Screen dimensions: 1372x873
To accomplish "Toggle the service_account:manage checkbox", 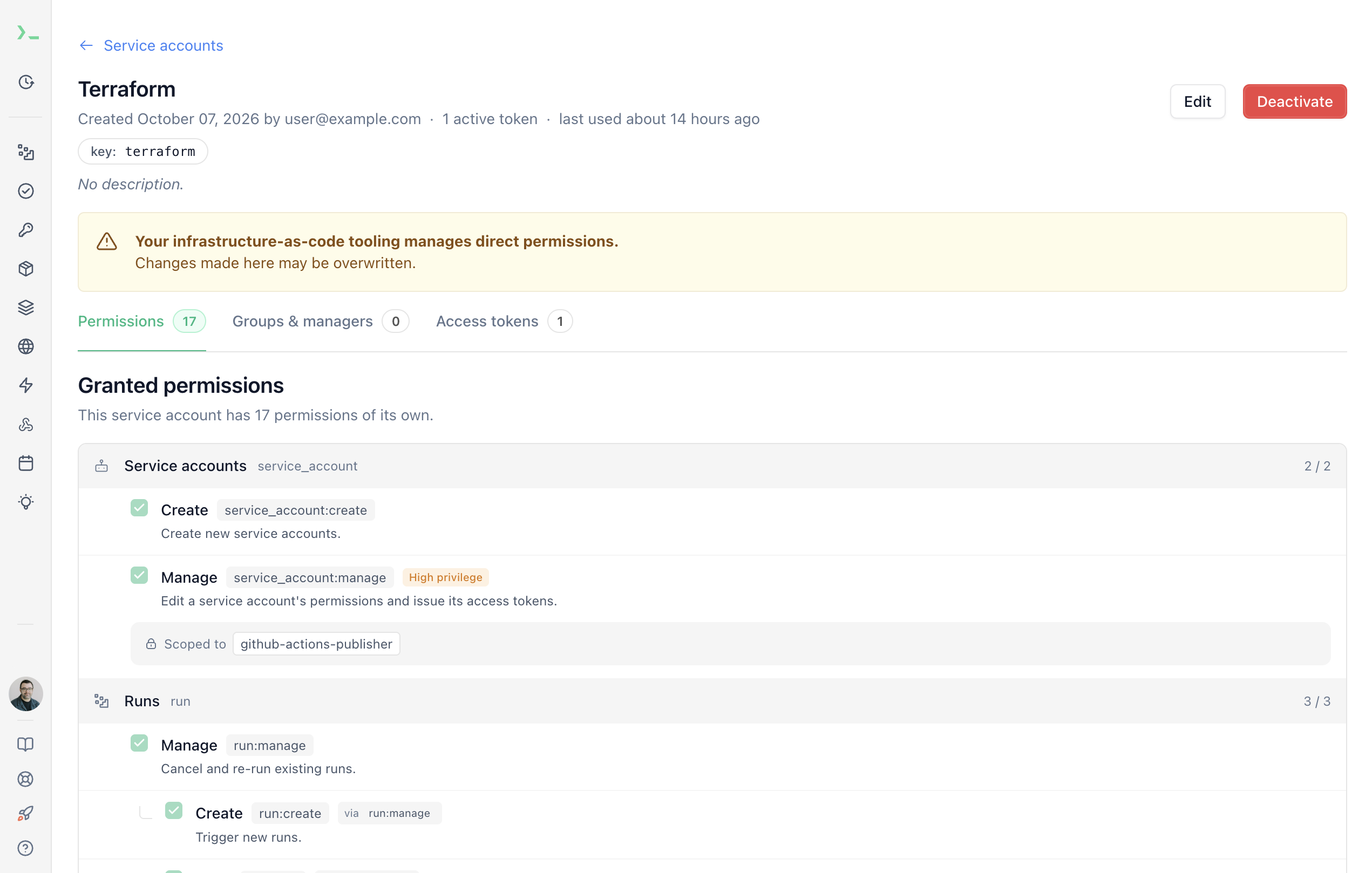I will point(139,575).
